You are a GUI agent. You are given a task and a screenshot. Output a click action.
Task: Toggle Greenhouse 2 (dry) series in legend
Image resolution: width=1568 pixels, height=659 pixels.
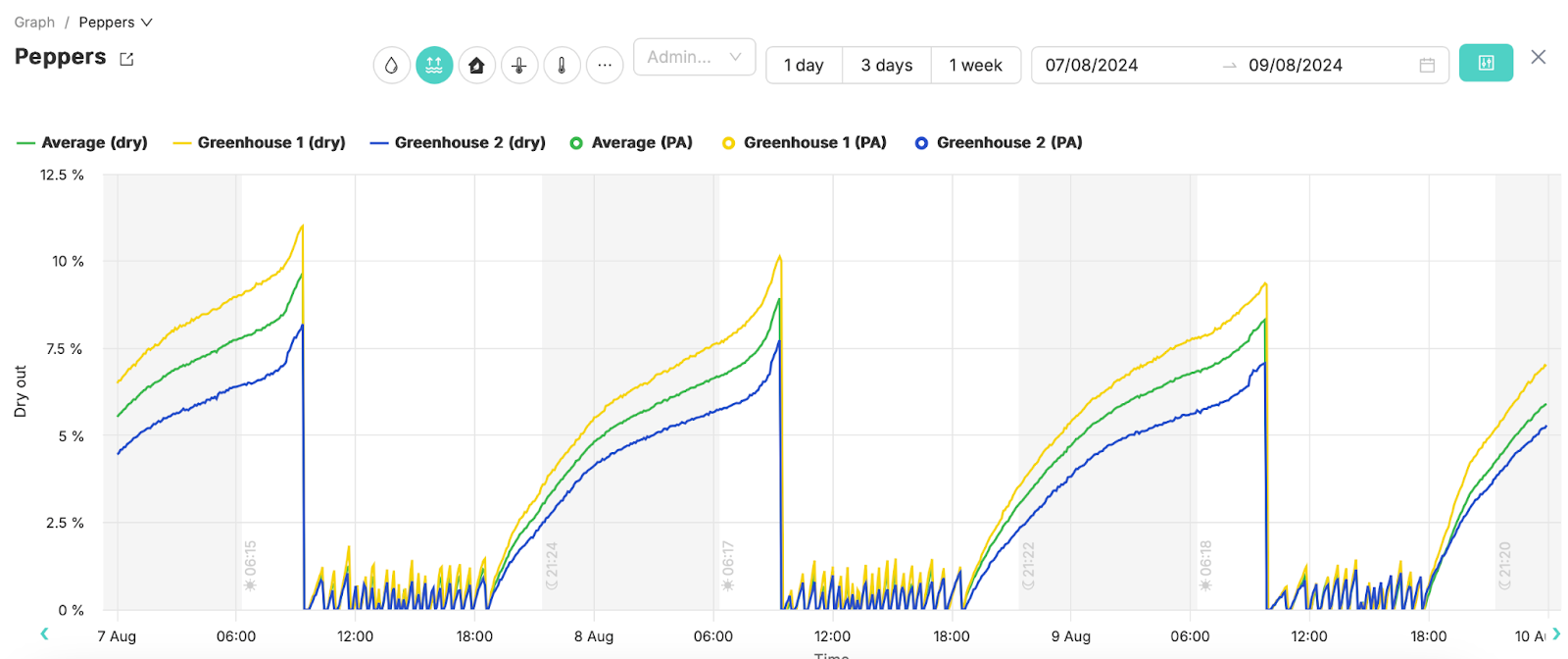point(458,142)
